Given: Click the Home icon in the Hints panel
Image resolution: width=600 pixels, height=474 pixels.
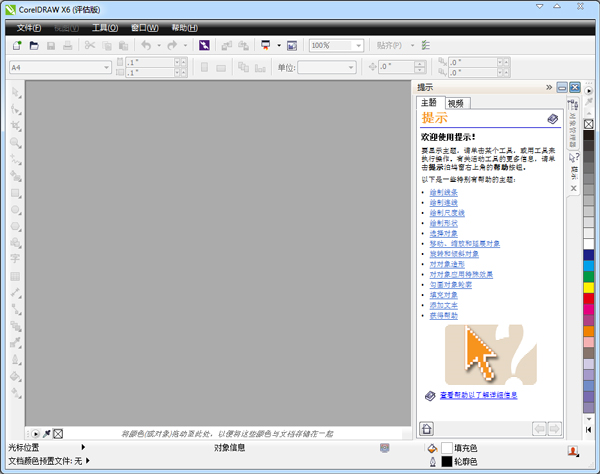Looking at the screenshot, I should (x=426, y=428).
